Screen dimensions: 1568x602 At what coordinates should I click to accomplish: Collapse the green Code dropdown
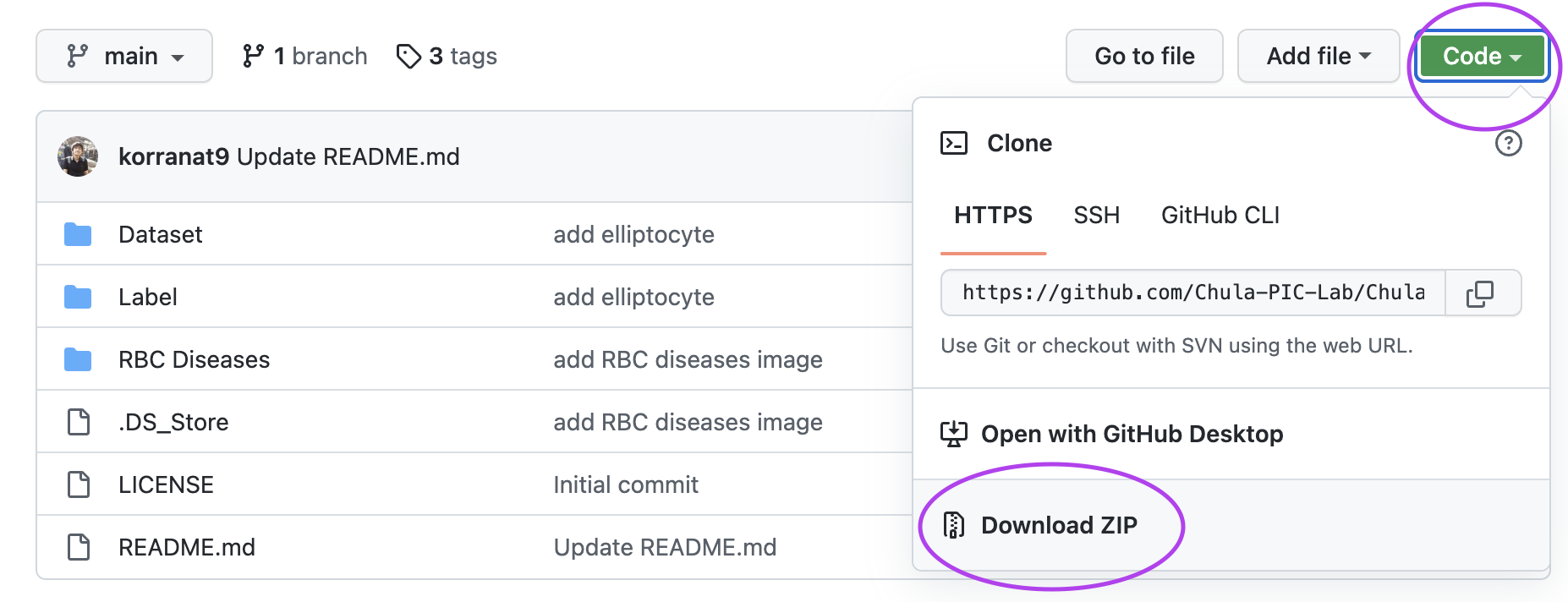(x=1482, y=56)
